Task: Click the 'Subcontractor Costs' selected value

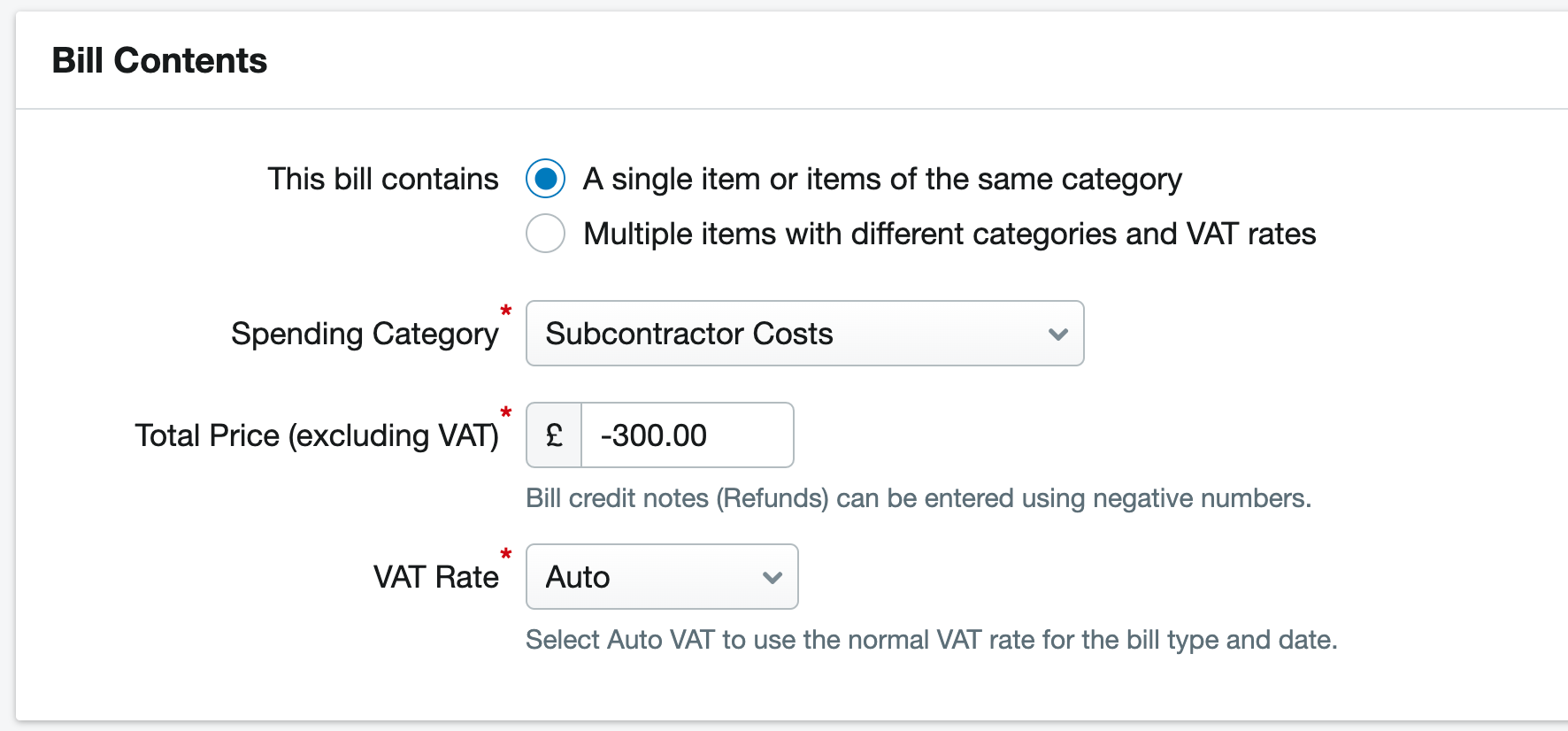Action: [x=689, y=334]
